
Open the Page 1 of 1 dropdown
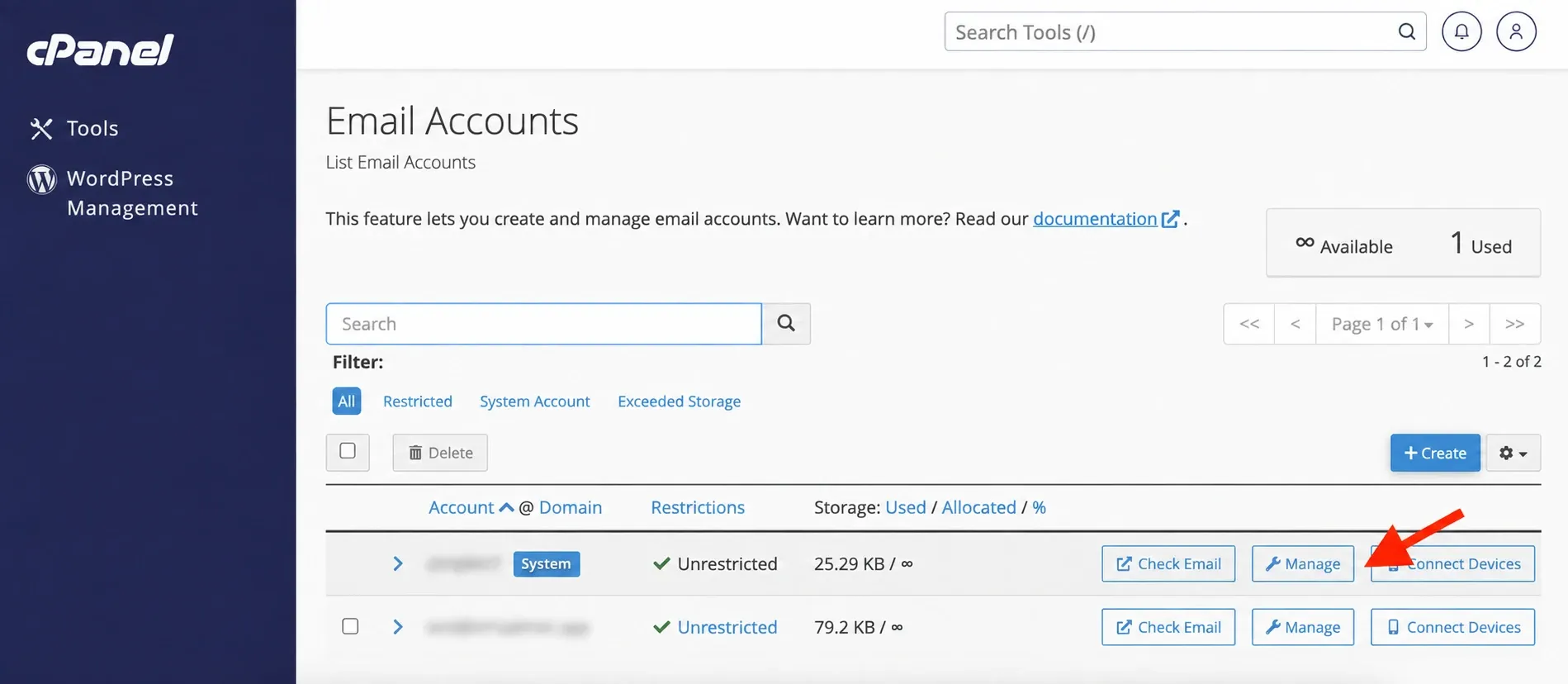(x=1382, y=324)
